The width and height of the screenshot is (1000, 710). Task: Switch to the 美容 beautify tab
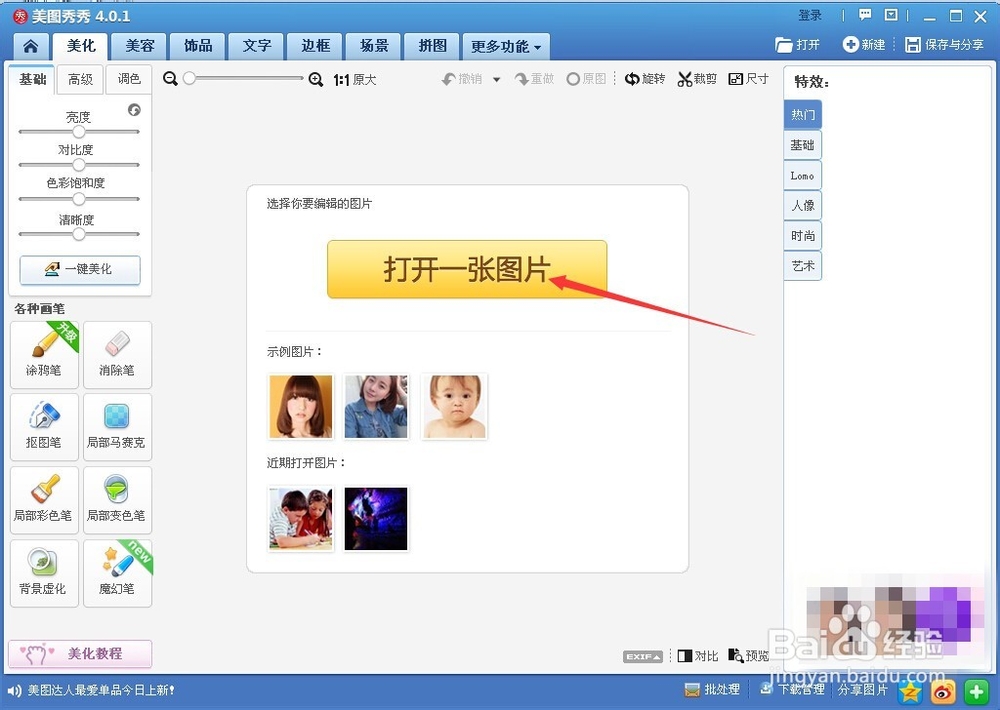(139, 45)
